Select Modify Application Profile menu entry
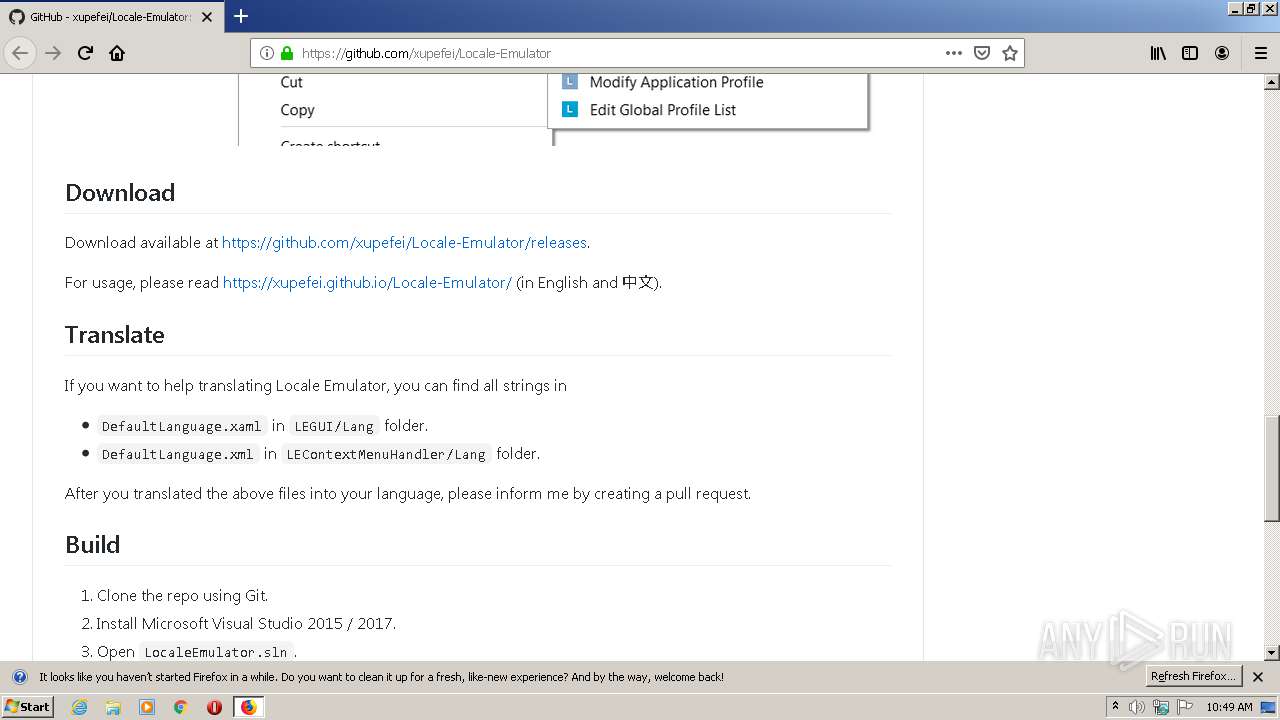1280x720 pixels. click(676, 82)
